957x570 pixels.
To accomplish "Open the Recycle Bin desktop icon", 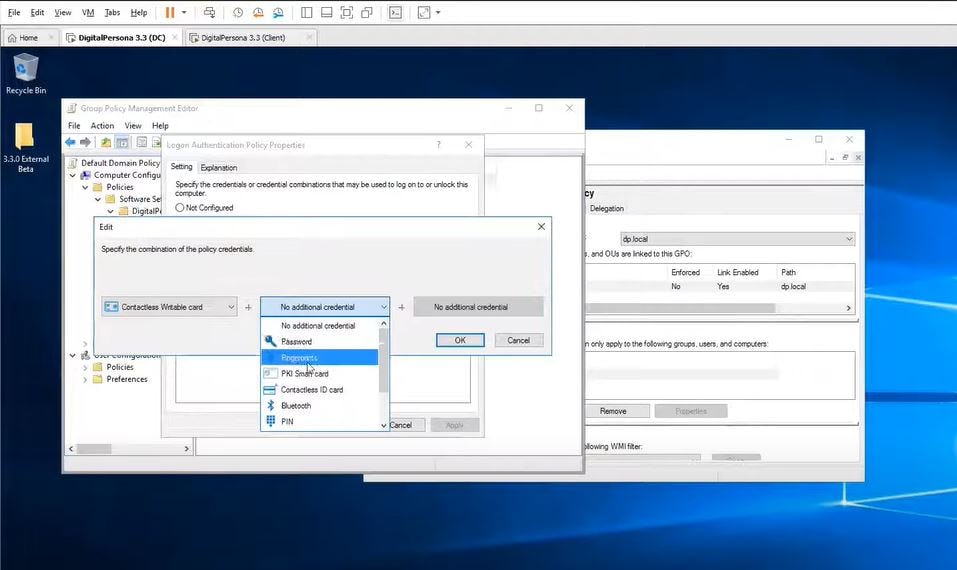I will [26, 73].
